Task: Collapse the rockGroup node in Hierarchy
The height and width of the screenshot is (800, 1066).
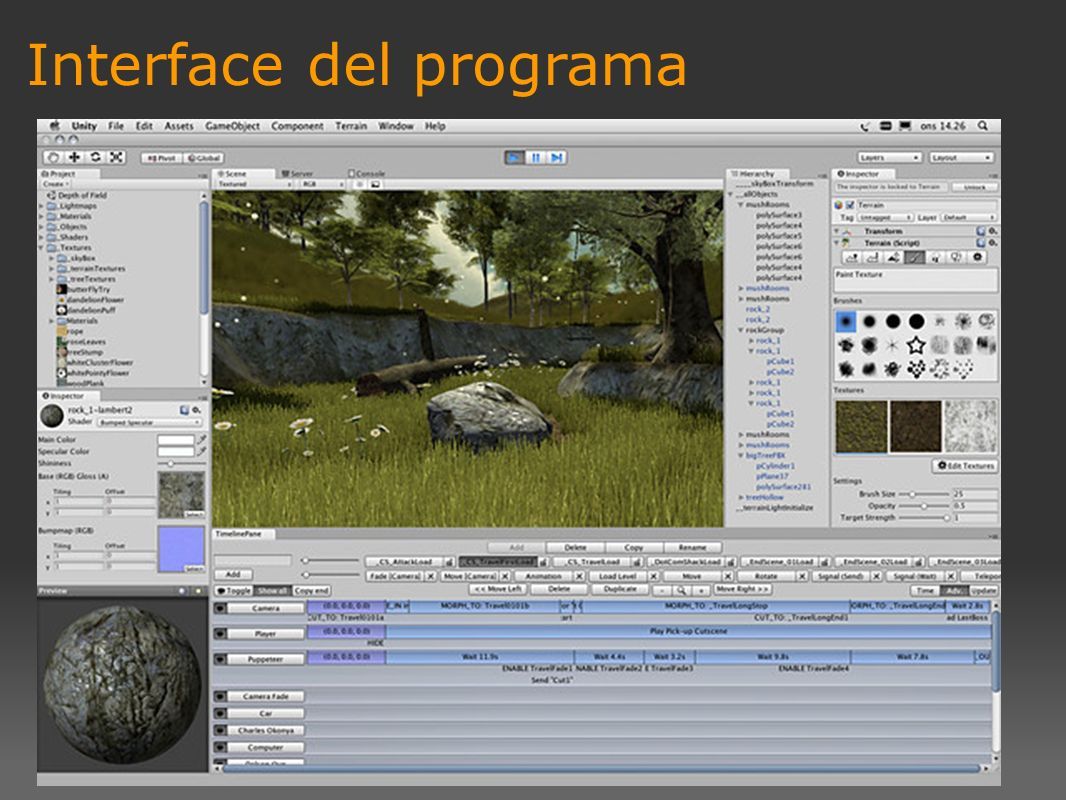Action: [740, 330]
